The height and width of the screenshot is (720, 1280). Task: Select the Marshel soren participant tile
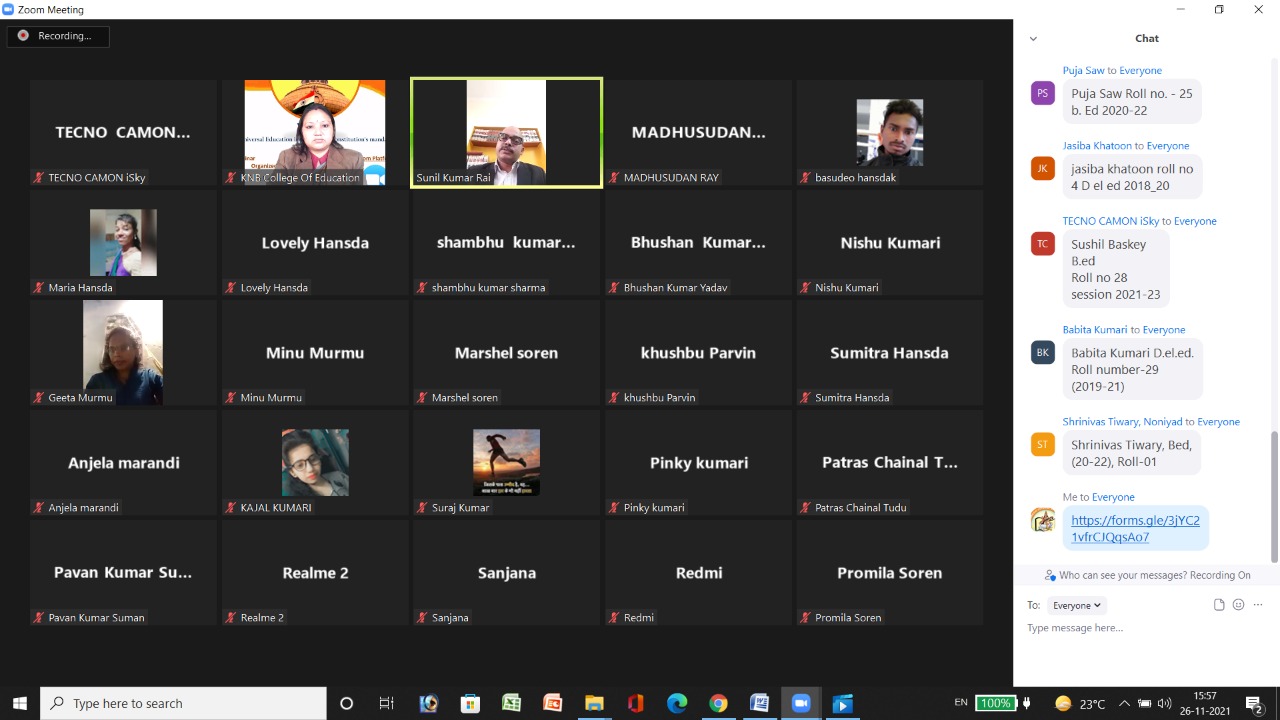click(506, 352)
